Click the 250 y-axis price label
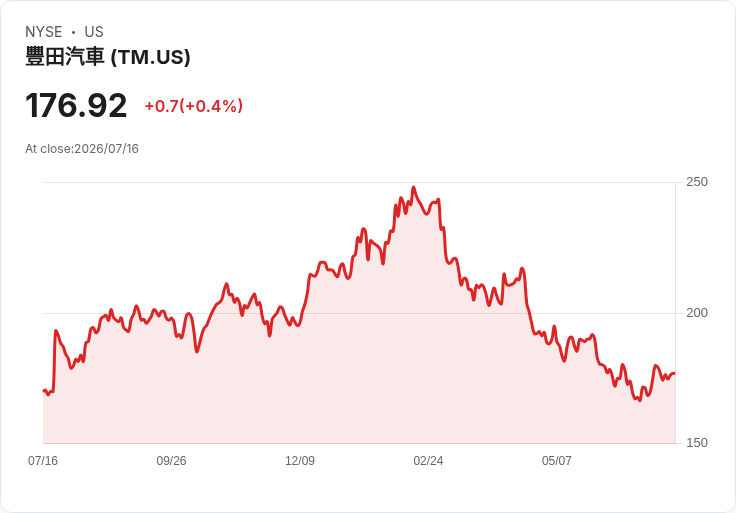This screenshot has width=736, height=513. 697,182
